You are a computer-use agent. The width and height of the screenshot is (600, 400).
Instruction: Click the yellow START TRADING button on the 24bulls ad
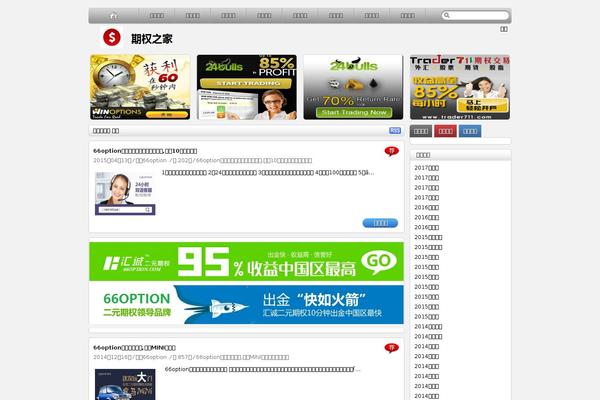click(x=246, y=83)
